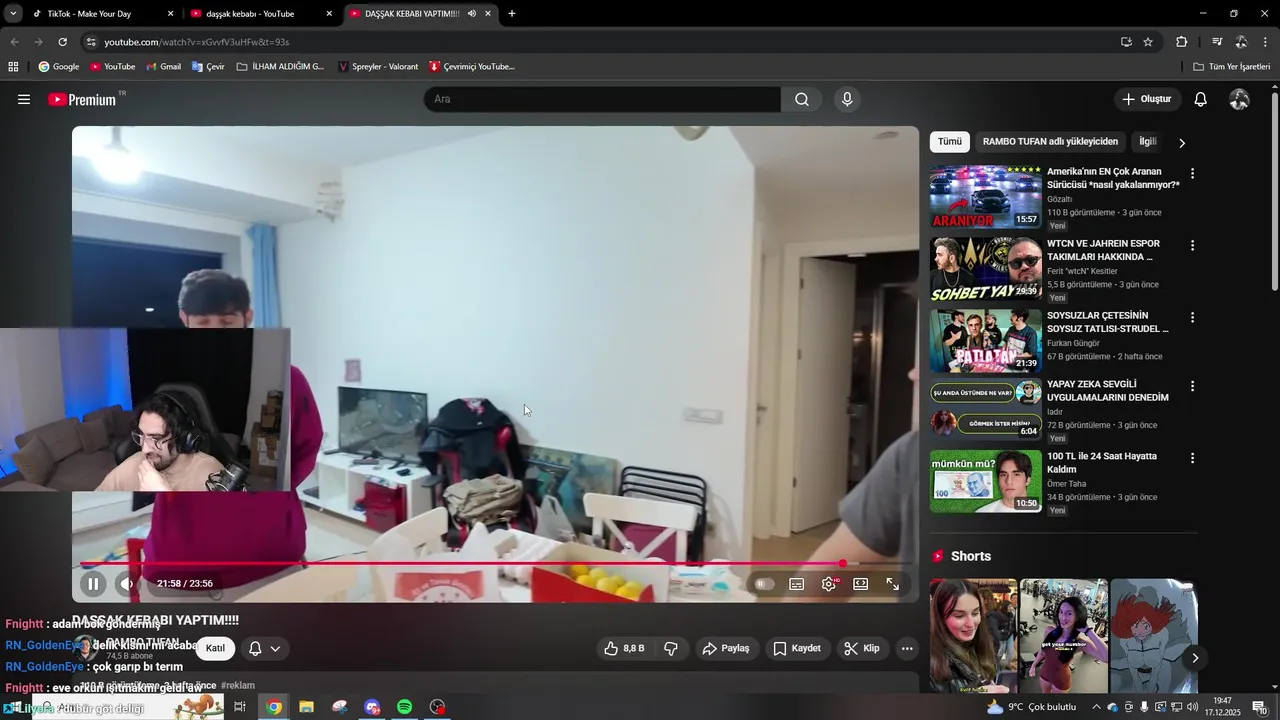Viewport: 1280px width, 720px height.
Task: Open Spotify from the taskbar
Action: tap(404, 707)
